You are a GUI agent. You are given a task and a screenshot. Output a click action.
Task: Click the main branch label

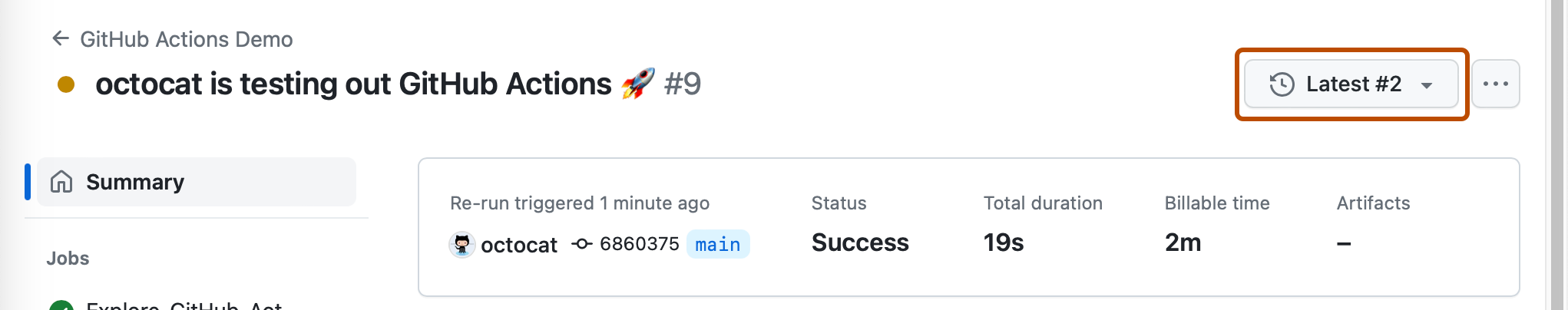coord(717,244)
